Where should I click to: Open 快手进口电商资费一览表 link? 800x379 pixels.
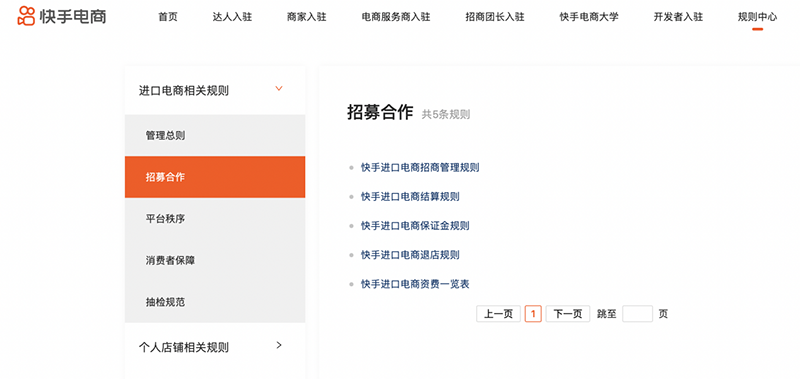click(415, 284)
